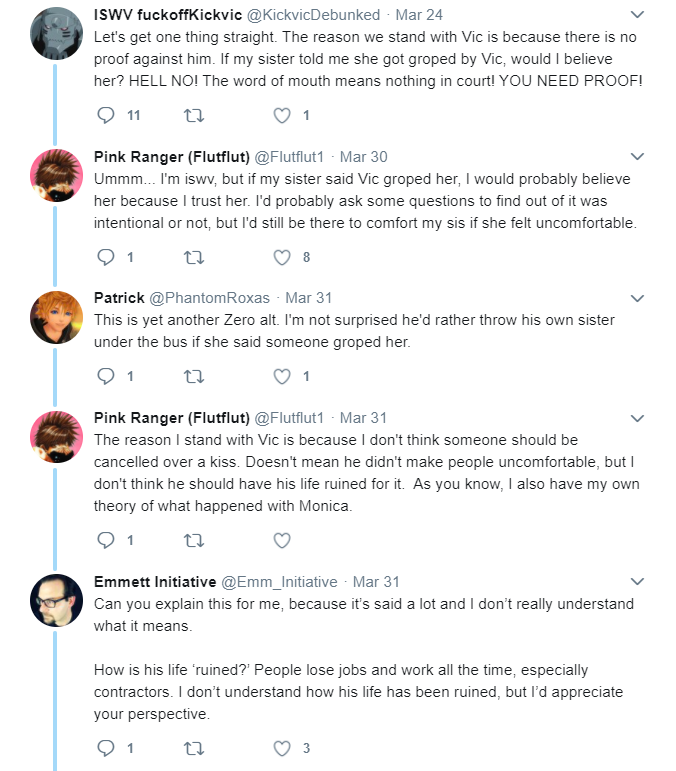Retweet Patrick's tweet about Zero alt
The height and width of the screenshot is (771, 676).
tap(194, 377)
